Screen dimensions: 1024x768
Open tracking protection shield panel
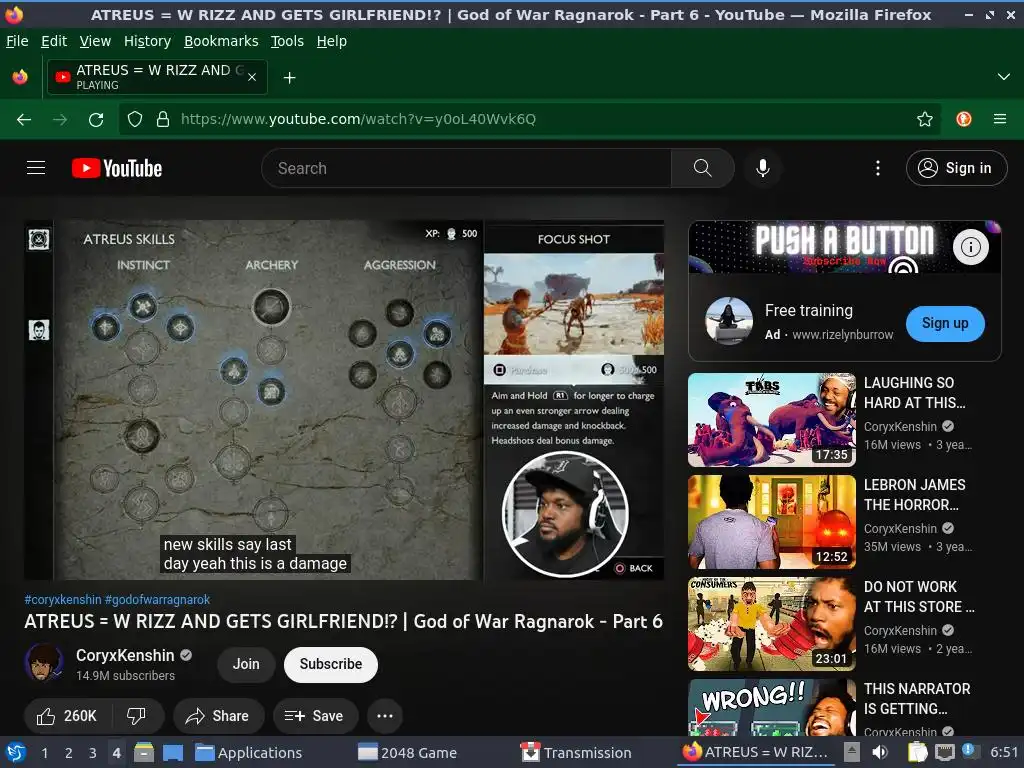135,119
